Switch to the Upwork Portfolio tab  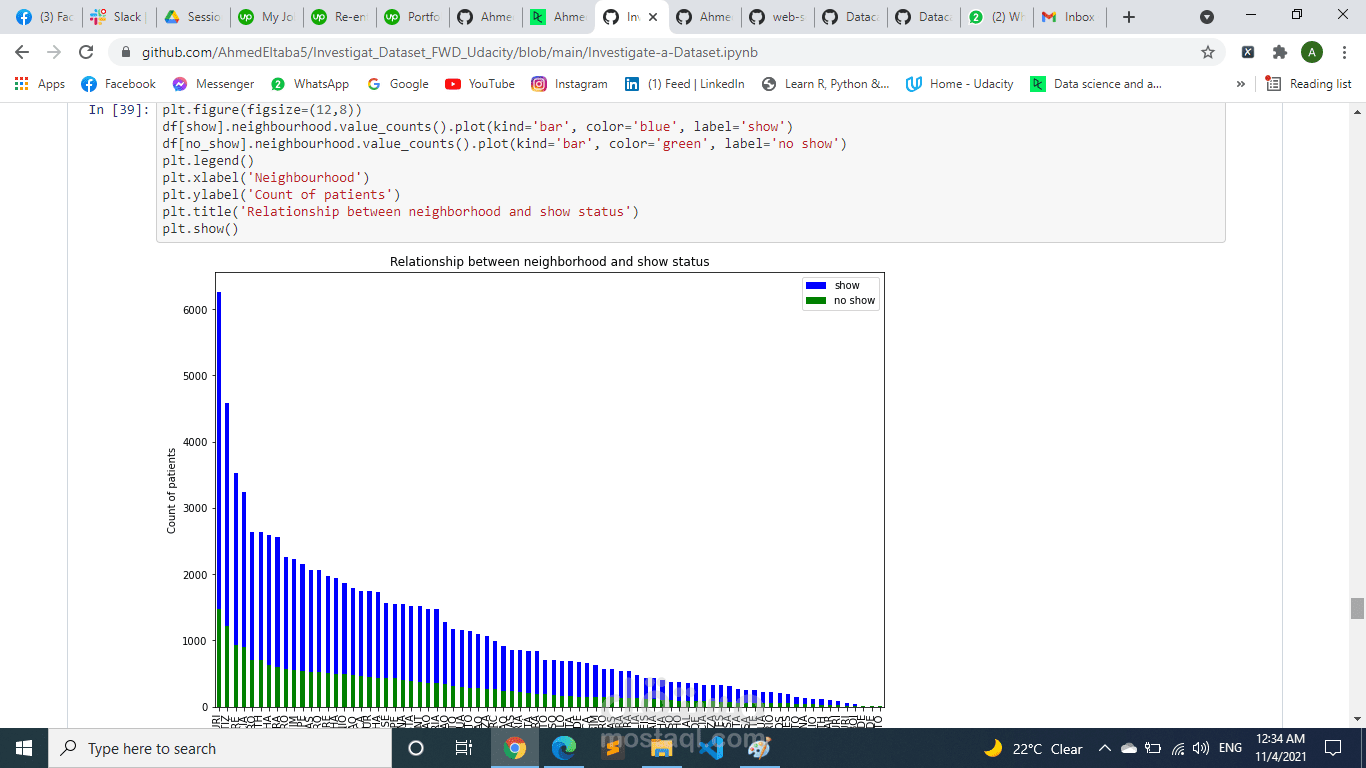[412, 17]
